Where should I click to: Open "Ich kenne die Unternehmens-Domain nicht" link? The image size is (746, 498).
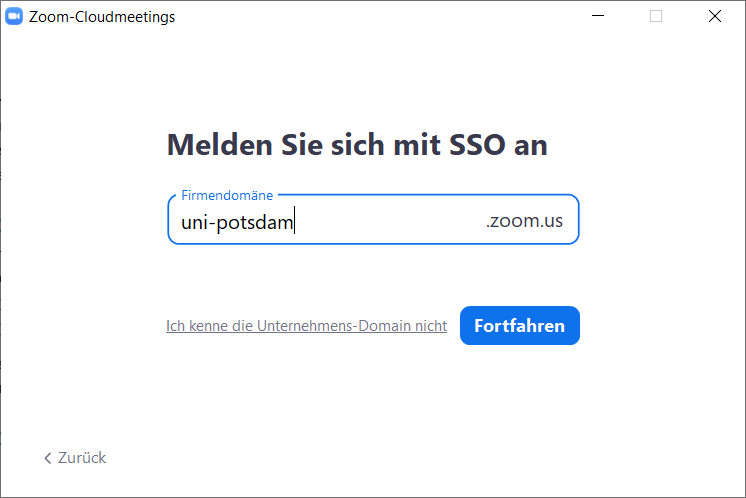coord(306,326)
